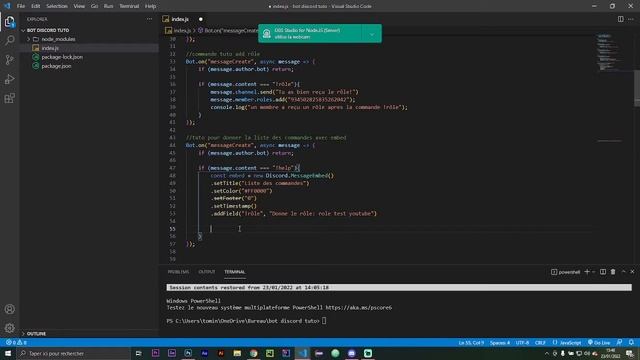Open the Search view in activity bar
This screenshot has height=360, width=640.
9,40
